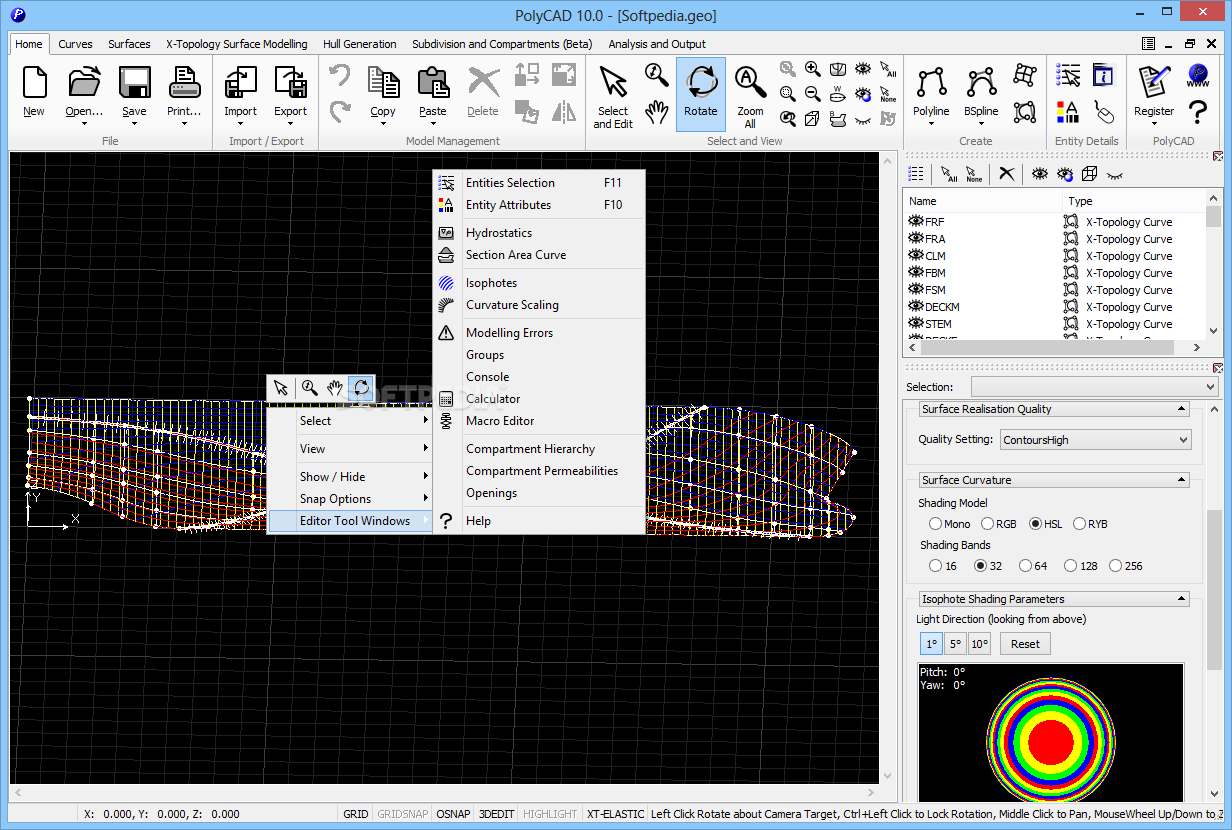Click the Register document icon
Screen dimensions: 1232x830
point(1154,83)
